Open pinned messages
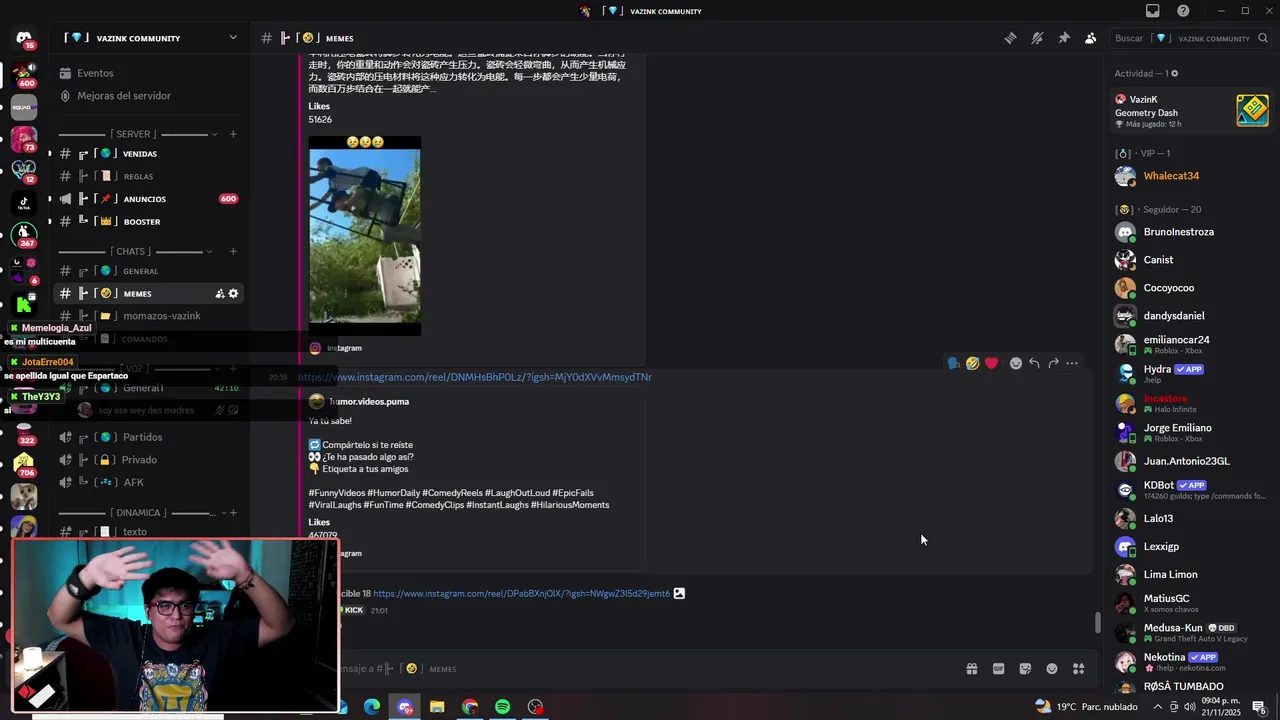The width and height of the screenshot is (1280, 720). (1064, 38)
